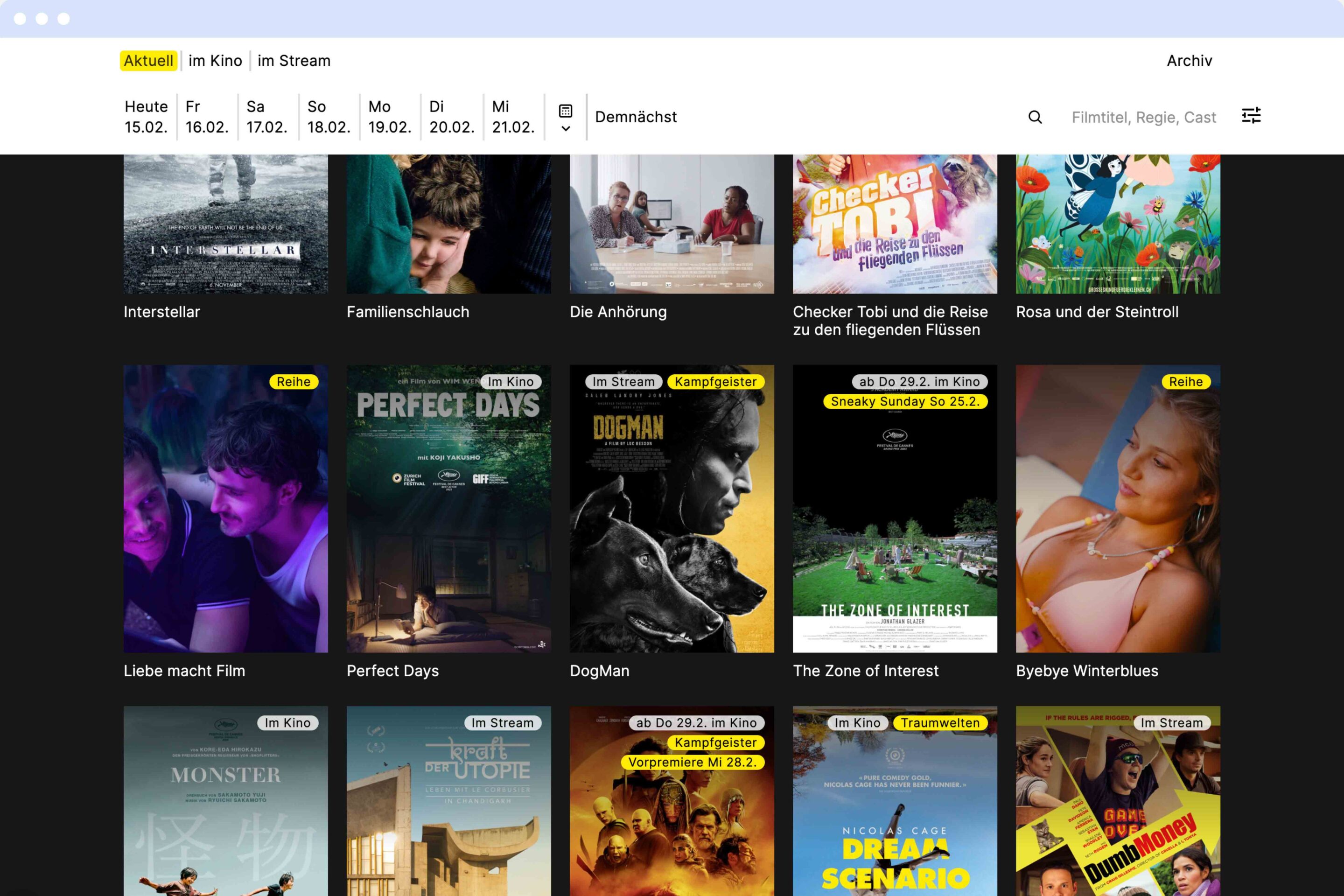Open the Perfect Days poster
This screenshot has height=896, width=1344.
coord(448,509)
